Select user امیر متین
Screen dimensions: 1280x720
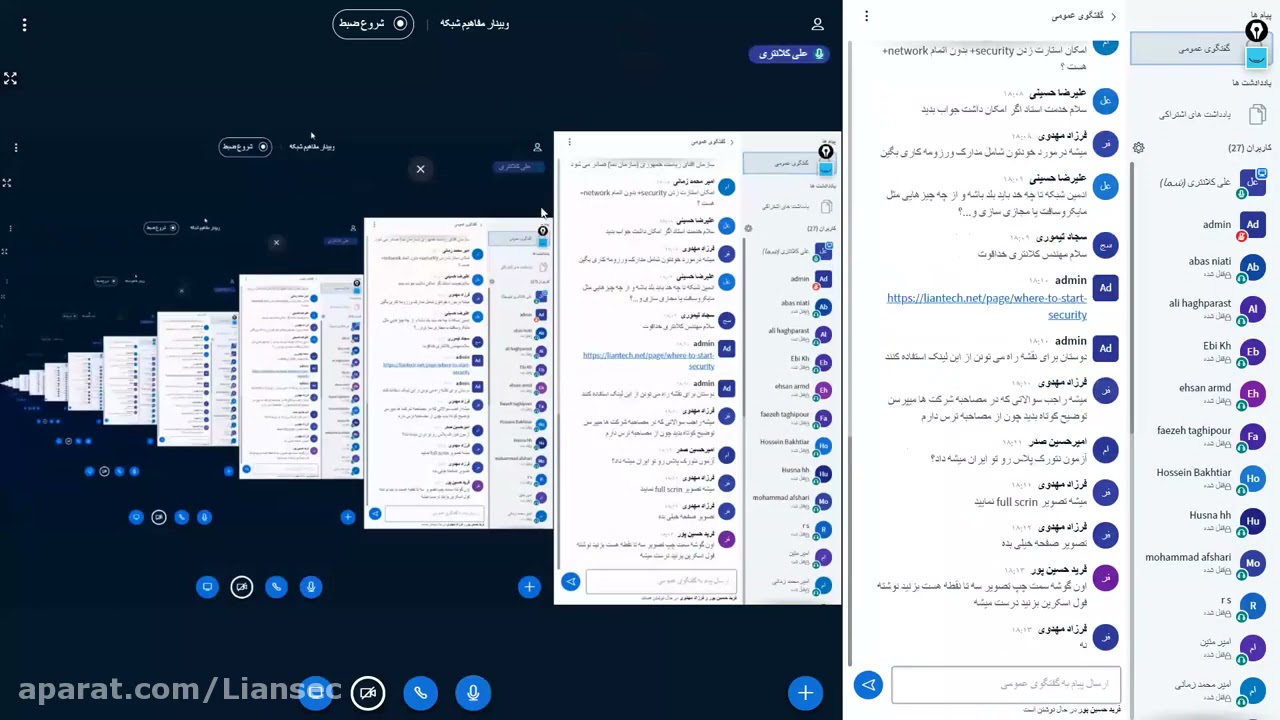tap(1201, 648)
